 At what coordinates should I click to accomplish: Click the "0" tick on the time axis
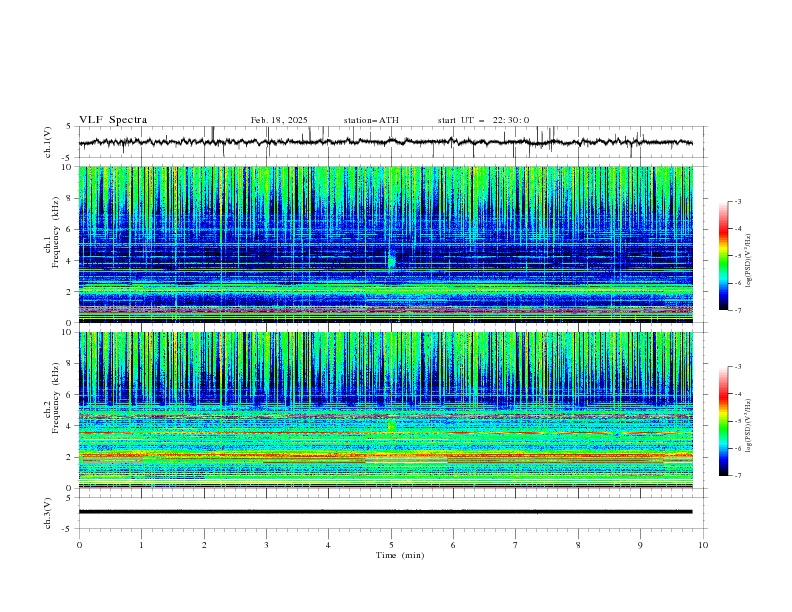(79, 545)
